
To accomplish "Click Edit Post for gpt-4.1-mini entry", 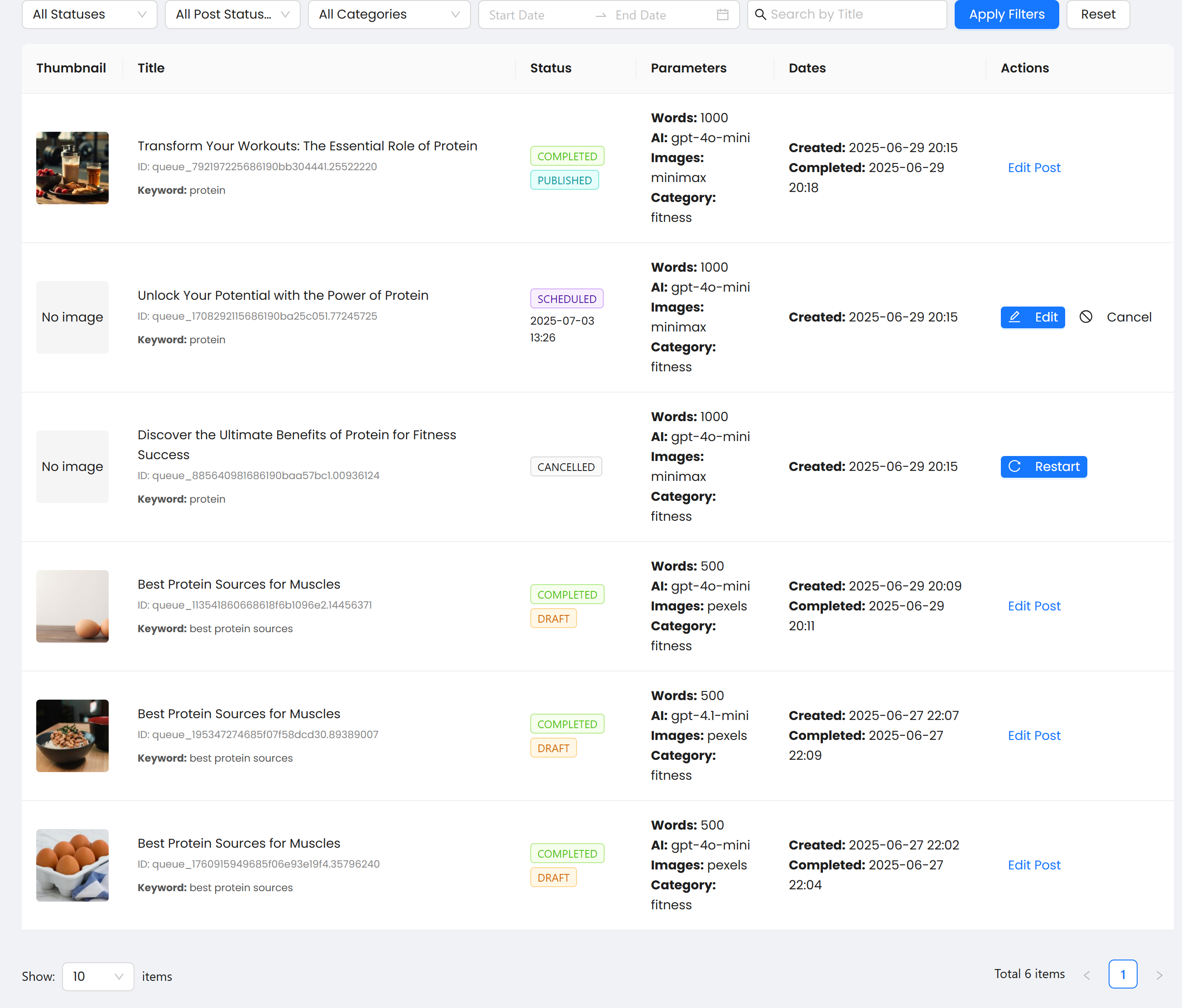I will pos(1033,735).
